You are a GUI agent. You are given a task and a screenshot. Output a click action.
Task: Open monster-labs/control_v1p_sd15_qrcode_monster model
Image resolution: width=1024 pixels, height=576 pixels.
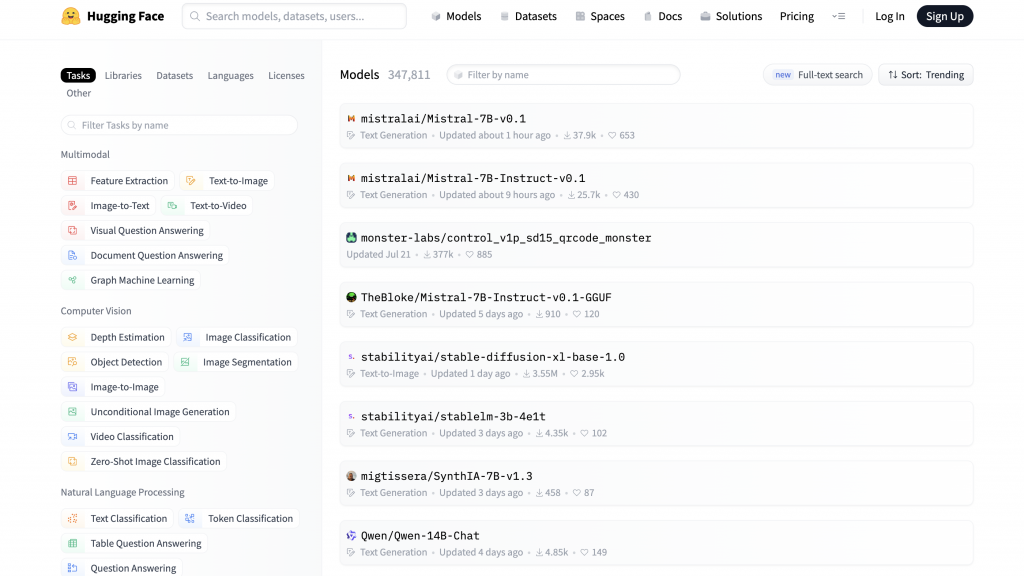(x=656, y=245)
